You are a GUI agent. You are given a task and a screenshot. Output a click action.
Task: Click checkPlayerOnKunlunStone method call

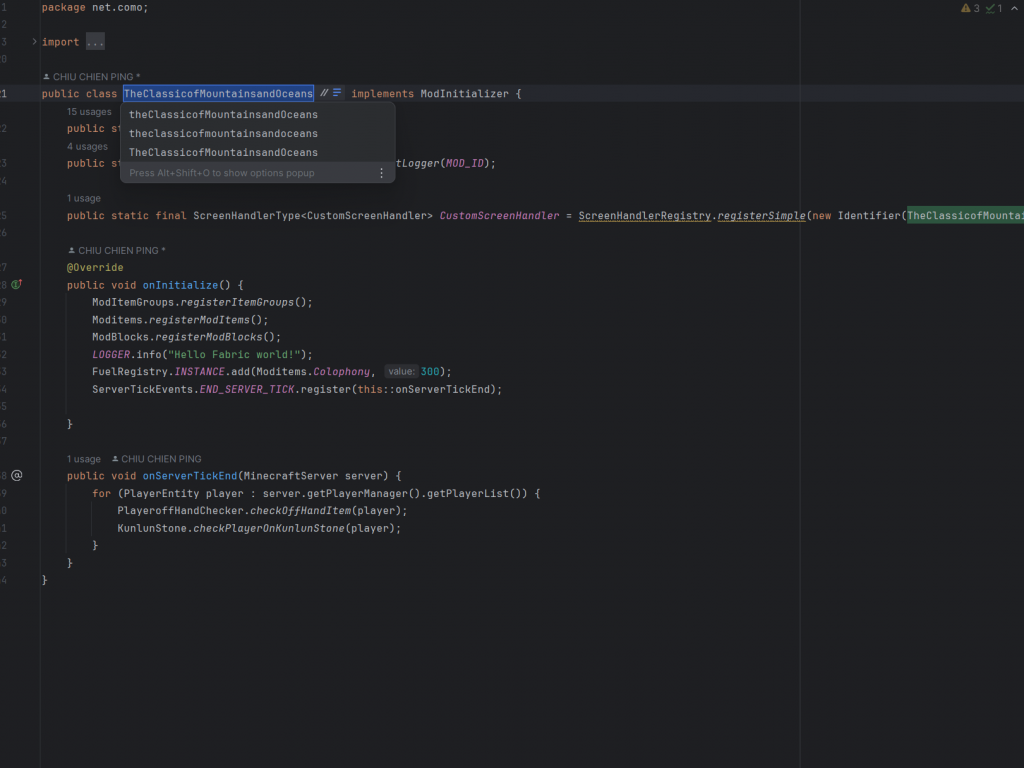pyautogui.click(x=269, y=528)
